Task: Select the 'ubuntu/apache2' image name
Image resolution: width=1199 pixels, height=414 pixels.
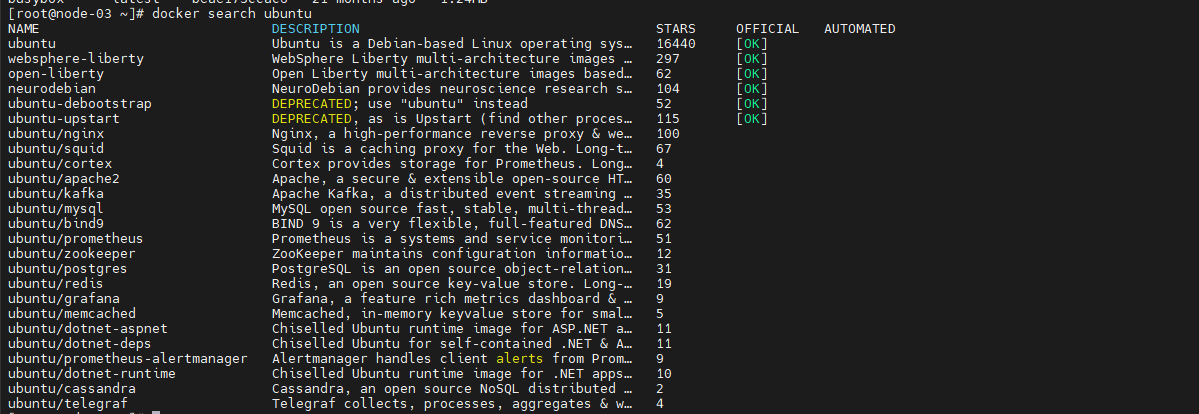Action: (x=63, y=179)
